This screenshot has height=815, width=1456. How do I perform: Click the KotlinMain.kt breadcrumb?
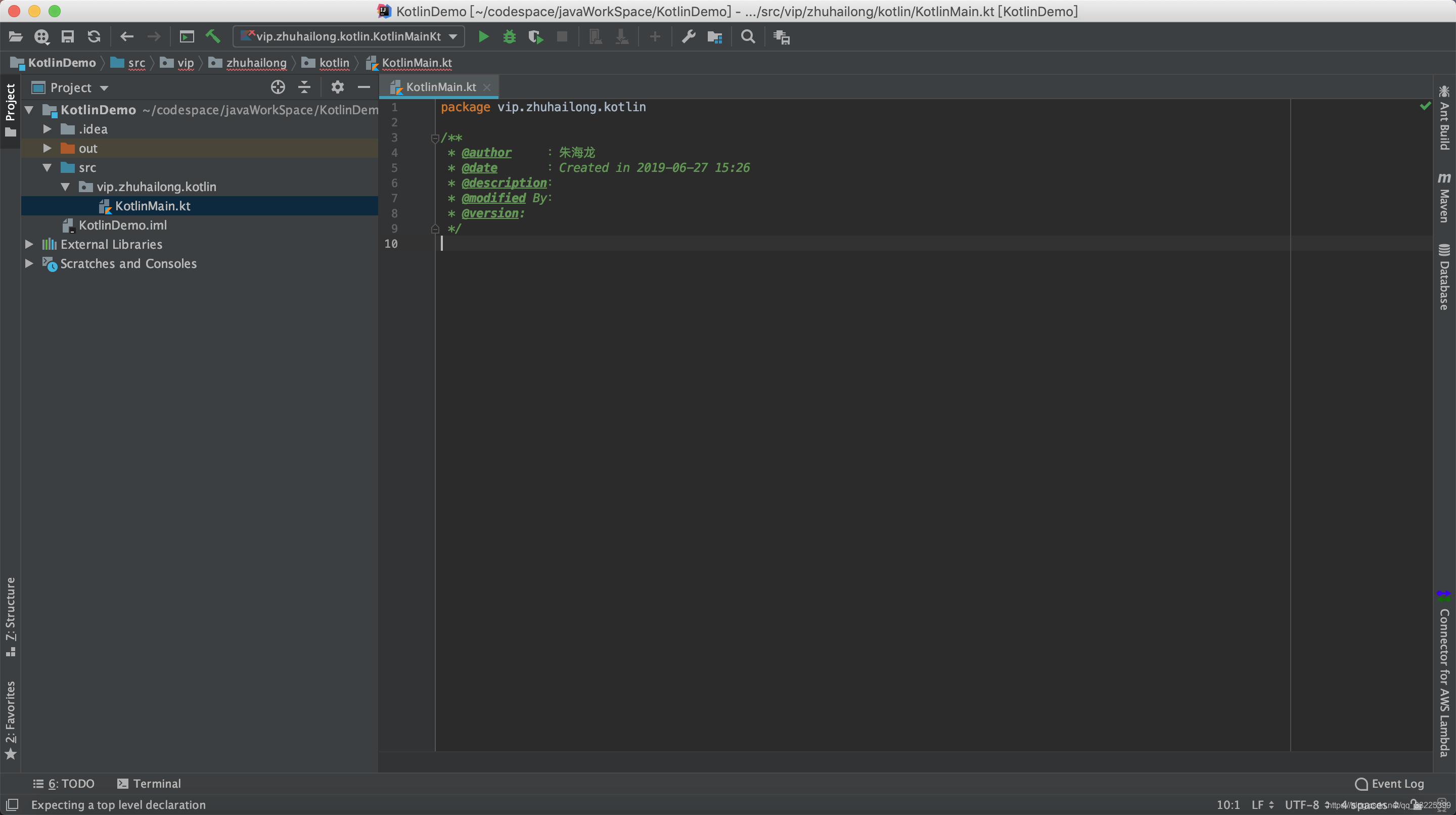(x=409, y=63)
